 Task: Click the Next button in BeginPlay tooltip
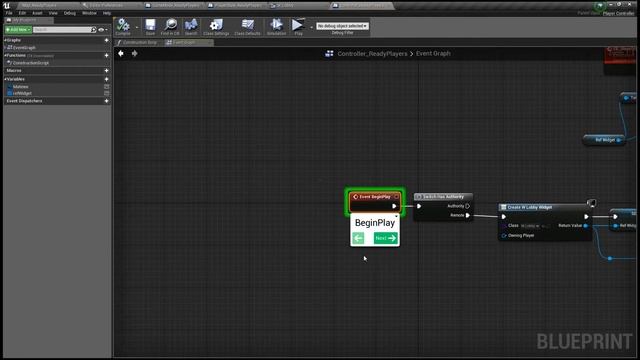pos(385,238)
